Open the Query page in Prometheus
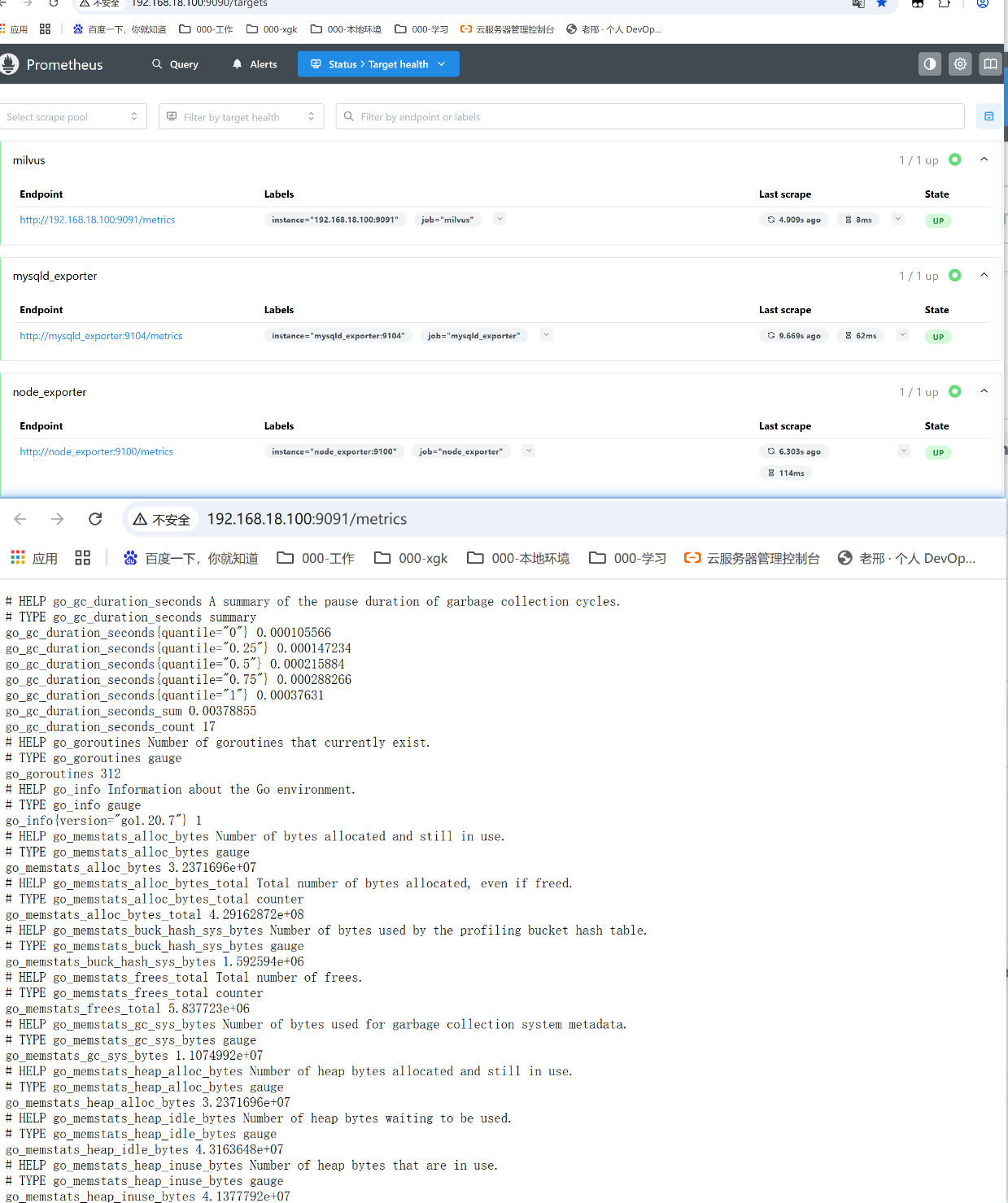 (175, 64)
